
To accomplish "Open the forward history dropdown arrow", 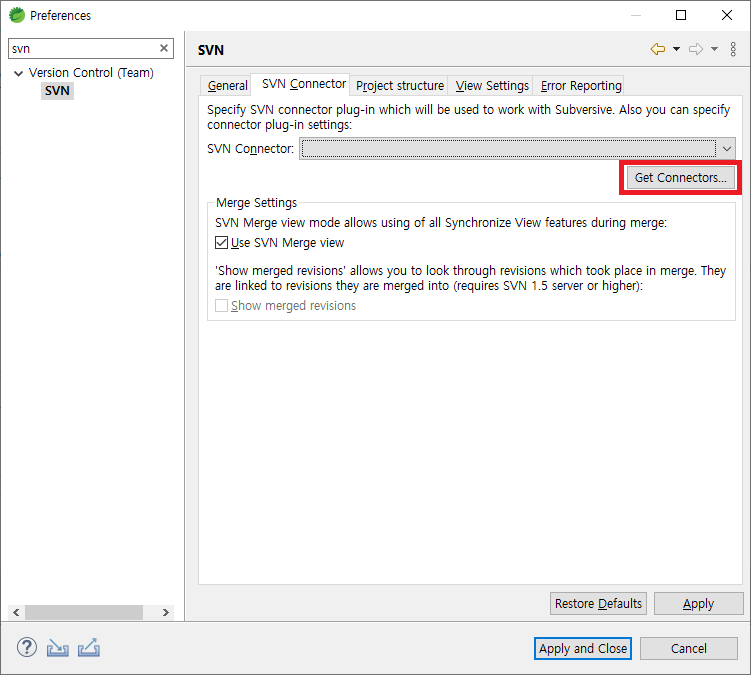I will 714,49.
